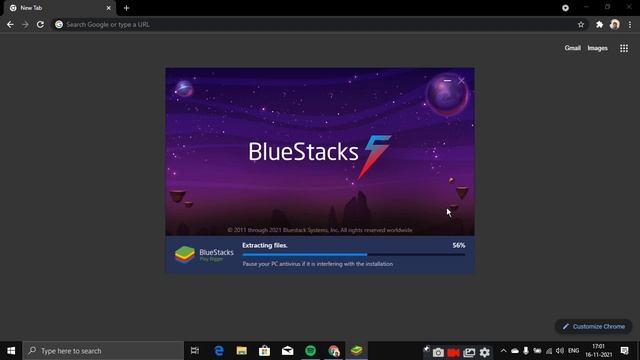Open the Chrome extensions puzzle icon
640x360 pixels.
[599, 24]
